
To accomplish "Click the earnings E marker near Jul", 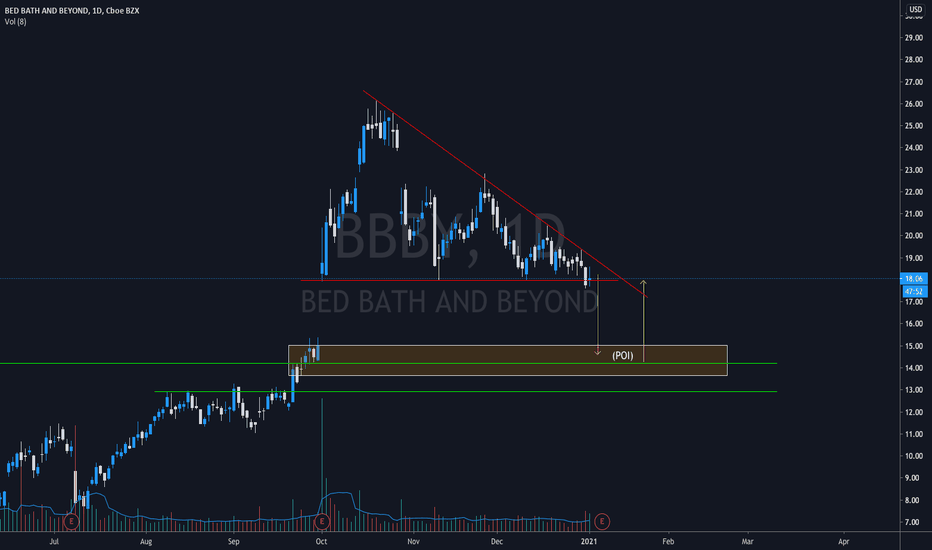I will click(71, 521).
